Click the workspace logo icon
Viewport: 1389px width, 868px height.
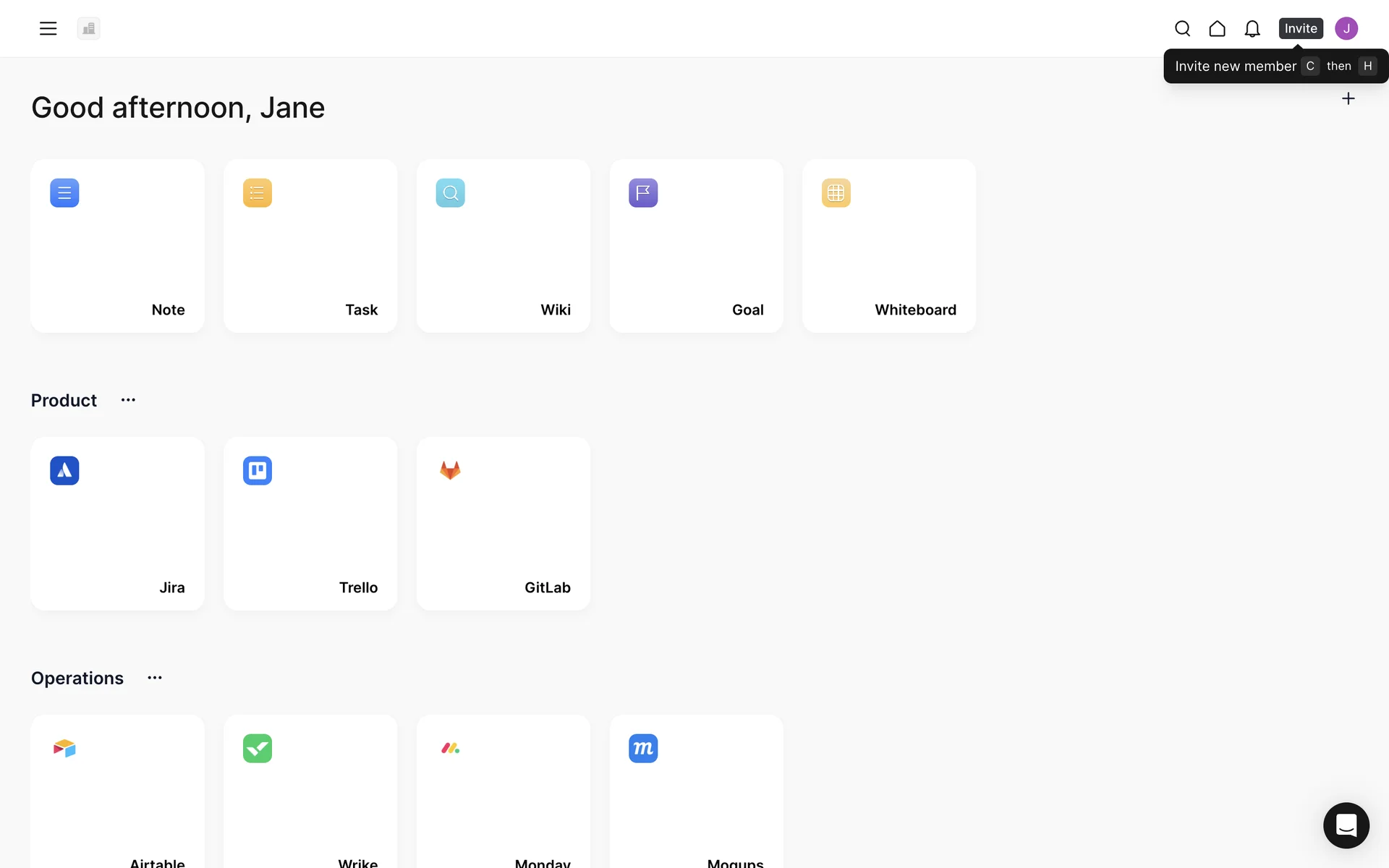click(88, 28)
